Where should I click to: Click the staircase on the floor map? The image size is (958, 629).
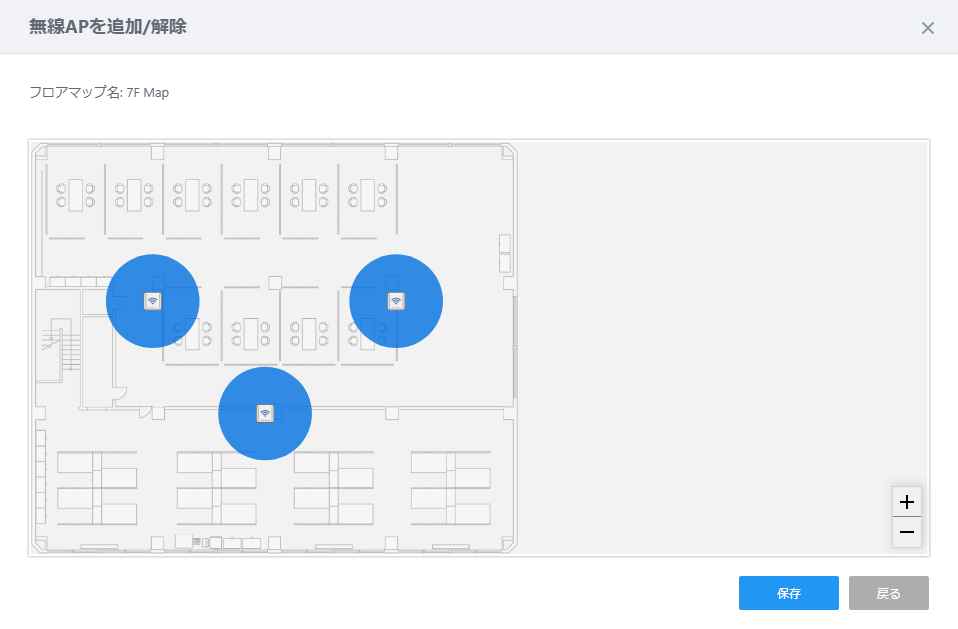tap(60, 344)
